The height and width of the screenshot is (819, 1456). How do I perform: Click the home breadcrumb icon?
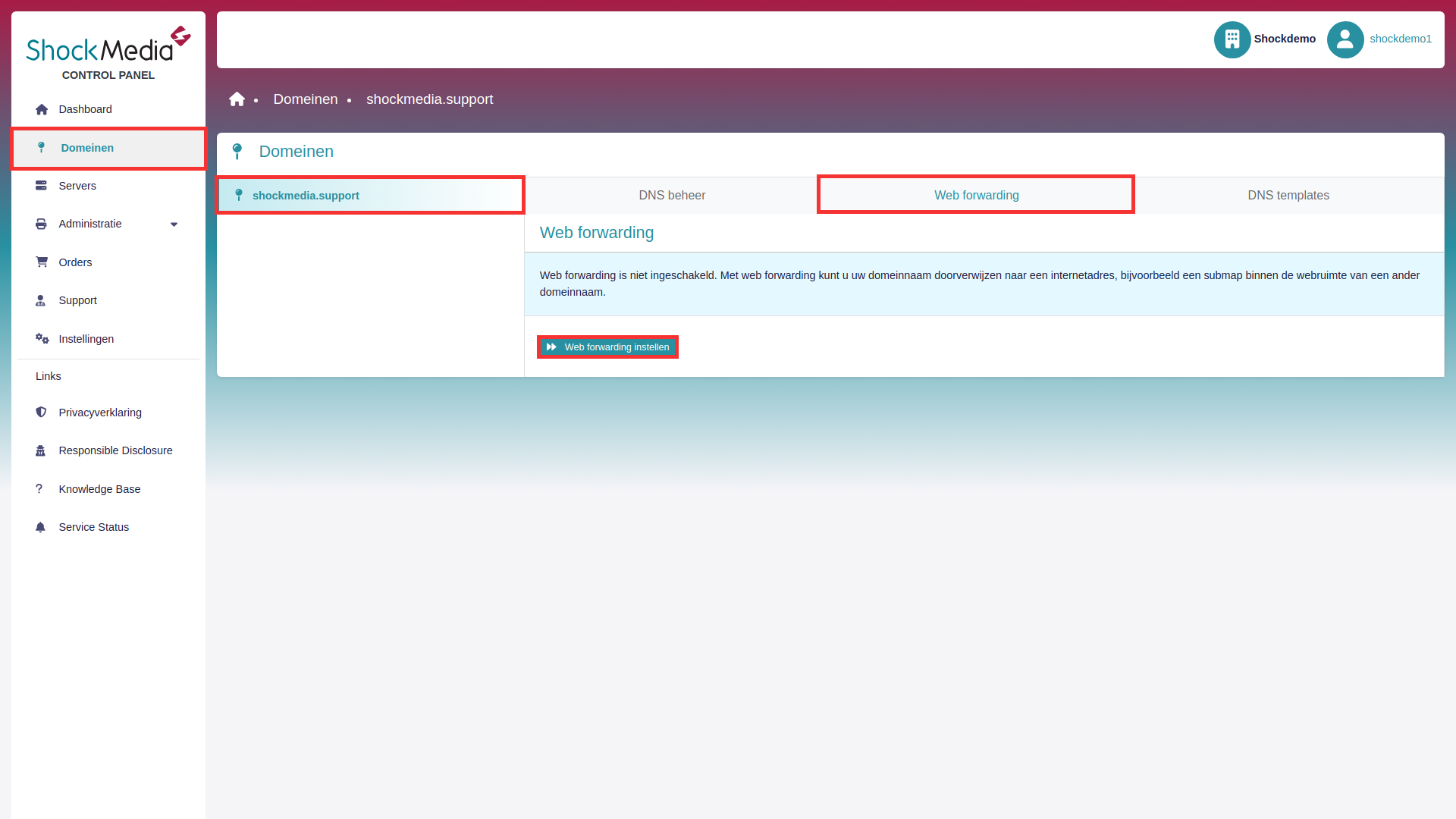(236, 99)
